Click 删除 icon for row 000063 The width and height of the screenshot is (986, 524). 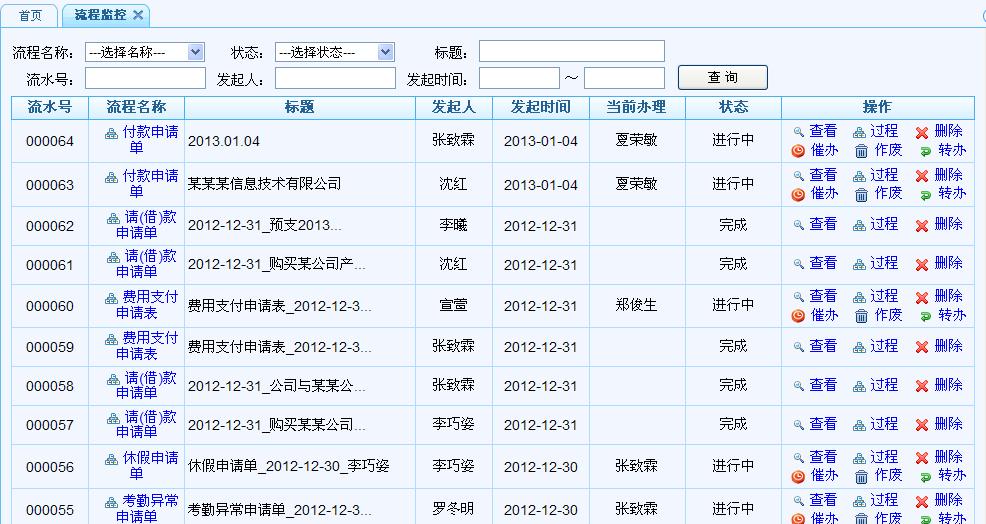pyautogui.click(x=922, y=176)
